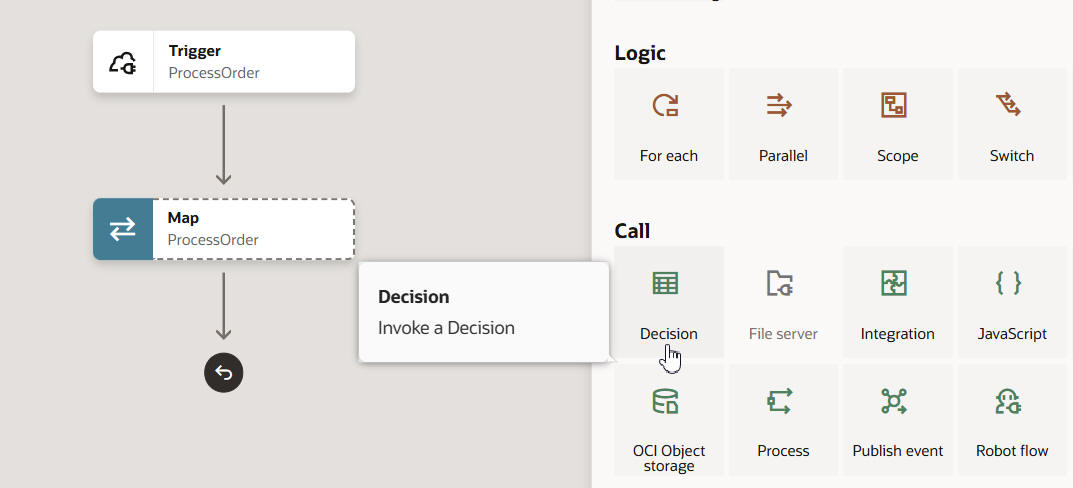Select the Map ProcessOrder node
The image size is (1073, 488).
click(253, 229)
